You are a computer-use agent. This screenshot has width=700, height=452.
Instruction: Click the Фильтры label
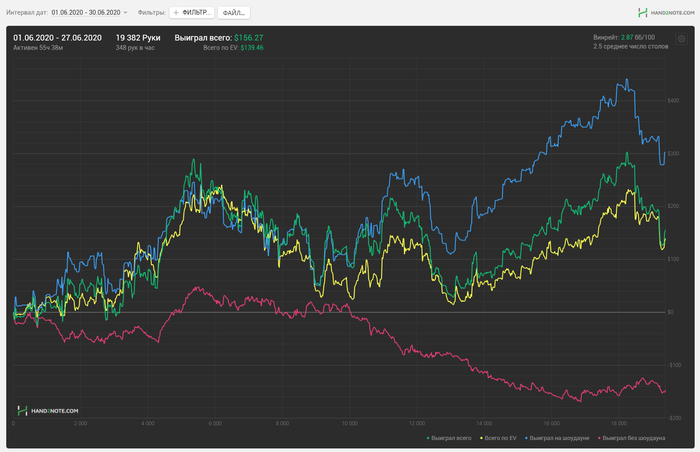[x=151, y=13]
